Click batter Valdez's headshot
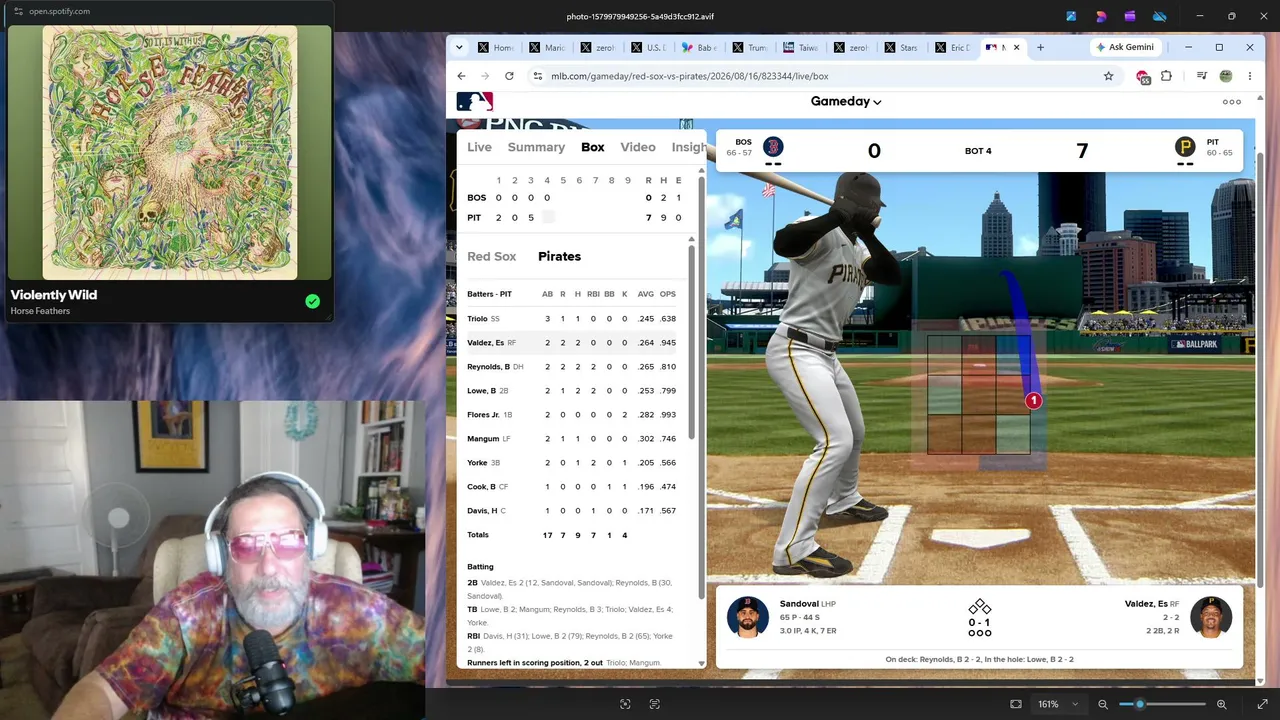This screenshot has width=1280, height=720. pyautogui.click(x=1211, y=617)
